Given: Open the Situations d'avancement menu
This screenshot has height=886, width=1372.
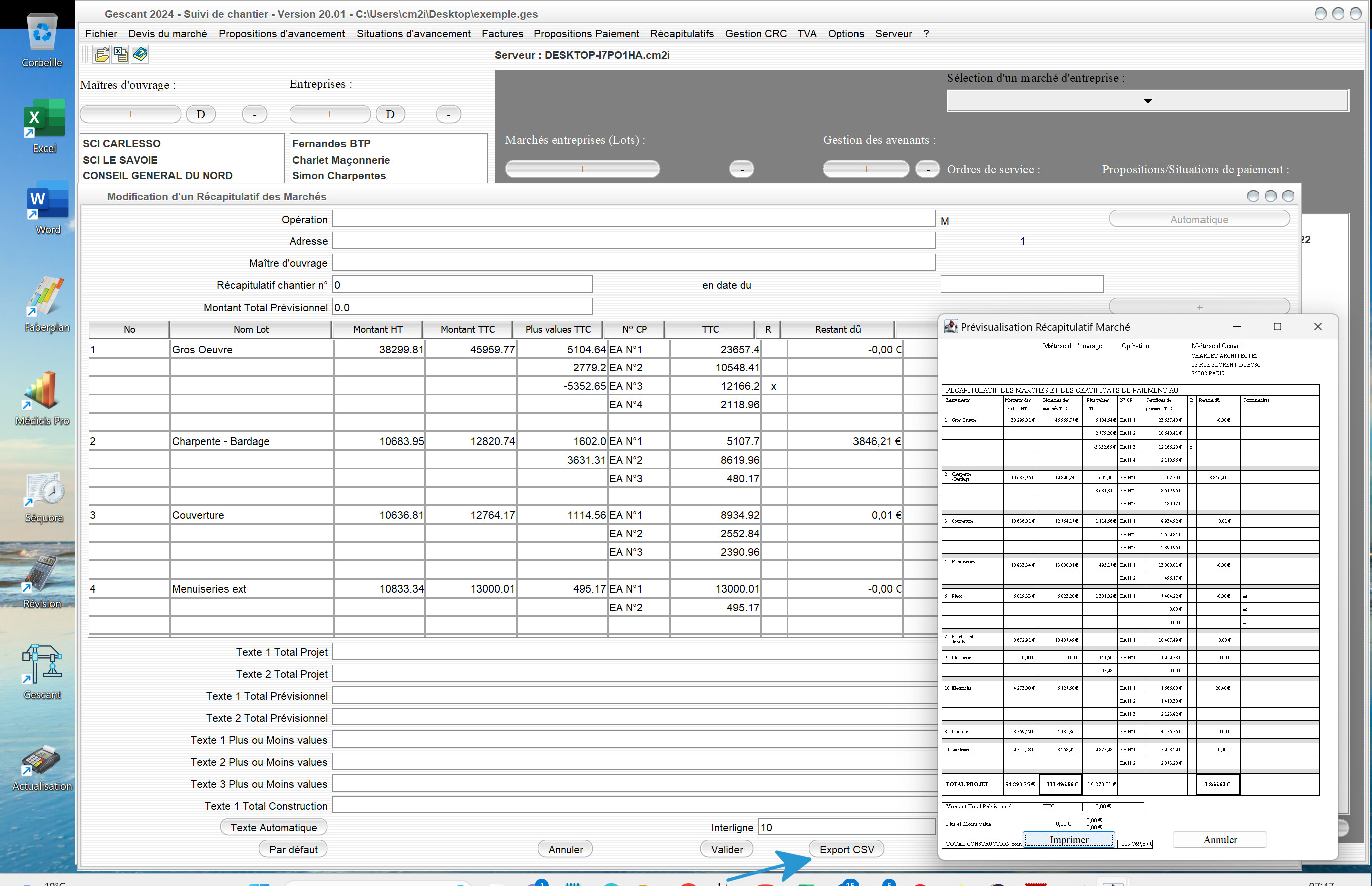Looking at the screenshot, I should [x=413, y=34].
